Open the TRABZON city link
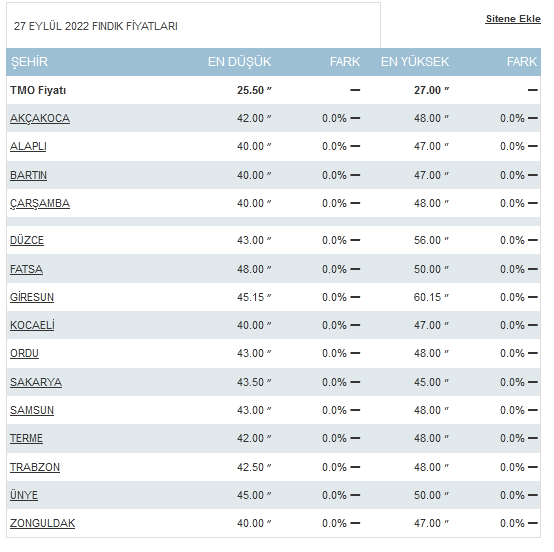The width and height of the screenshot is (554, 552). tap(35, 468)
